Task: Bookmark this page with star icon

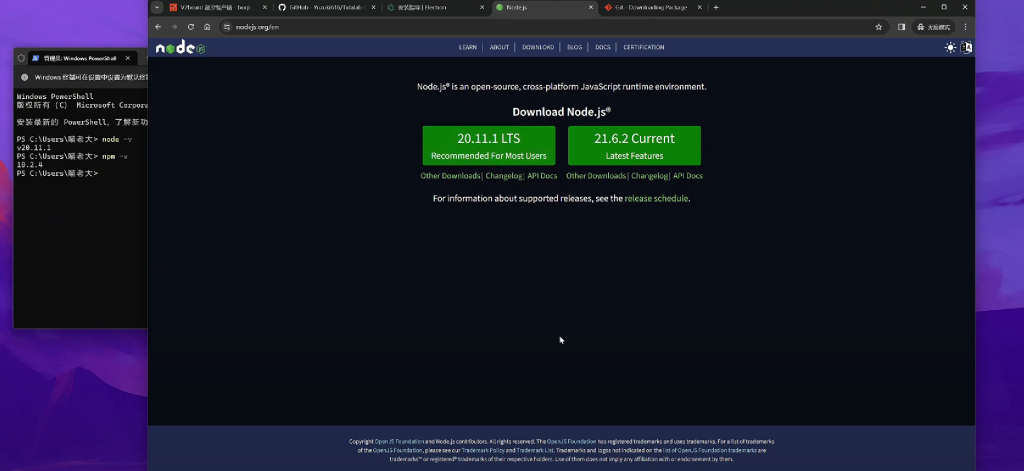Action: [878, 27]
